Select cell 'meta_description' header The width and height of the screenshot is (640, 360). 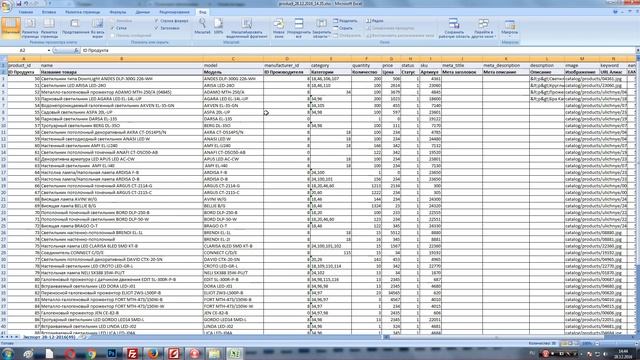506,65
